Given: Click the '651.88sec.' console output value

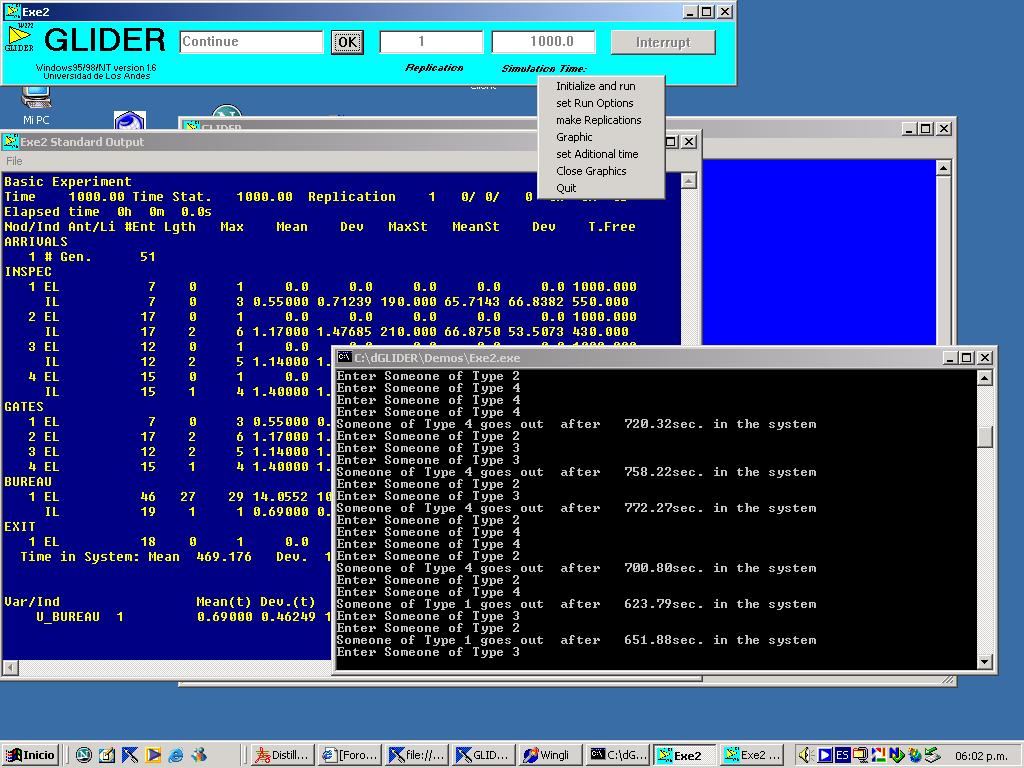Looking at the screenshot, I should coord(664,640).
